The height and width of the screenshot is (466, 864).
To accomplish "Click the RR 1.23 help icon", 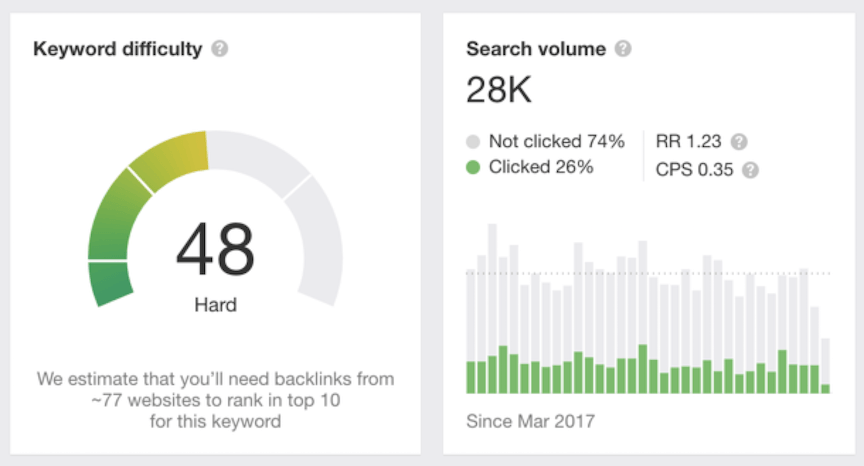I will [739, 141].
